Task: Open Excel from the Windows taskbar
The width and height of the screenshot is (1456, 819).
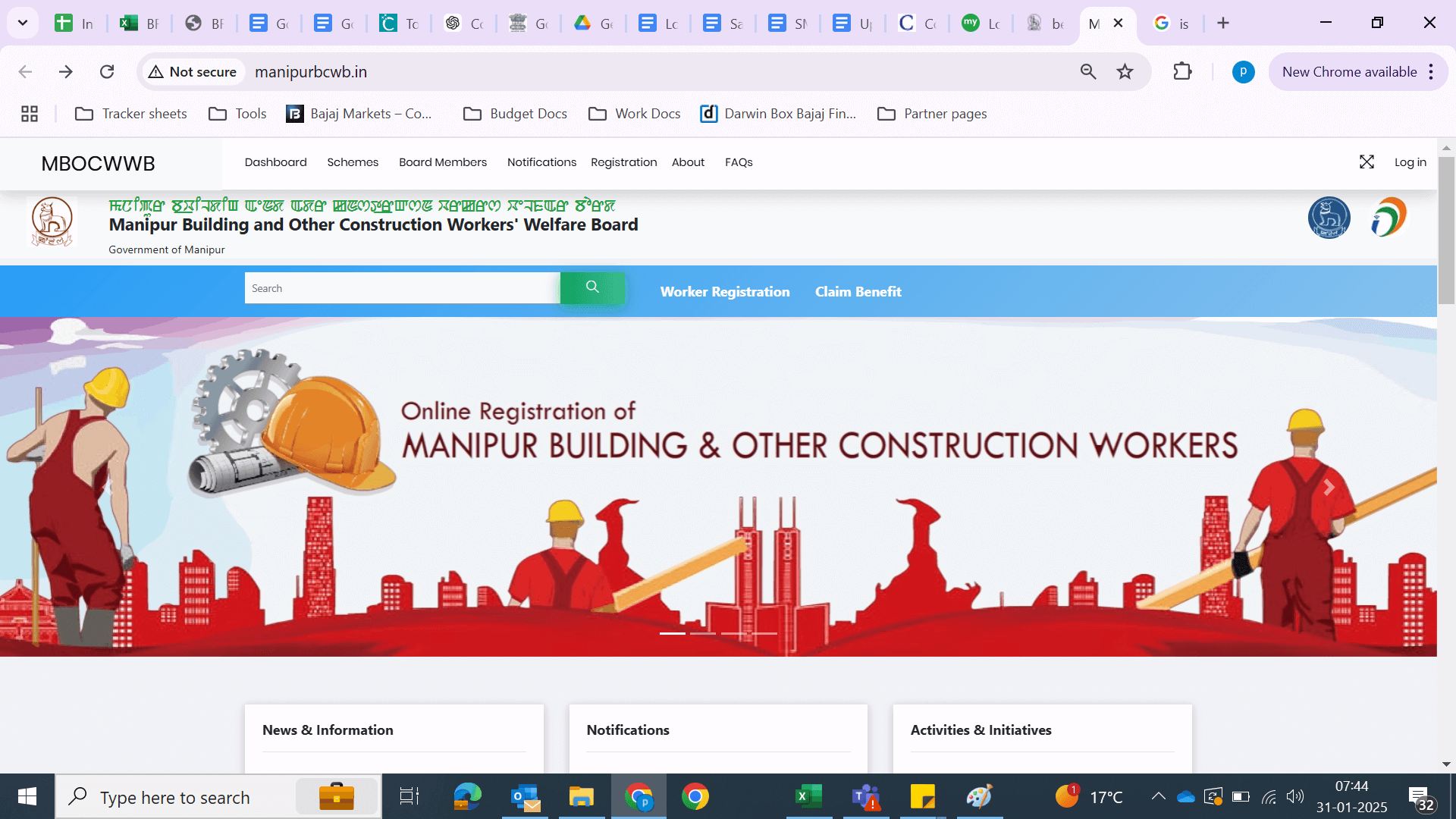Action: coord(808,797)
